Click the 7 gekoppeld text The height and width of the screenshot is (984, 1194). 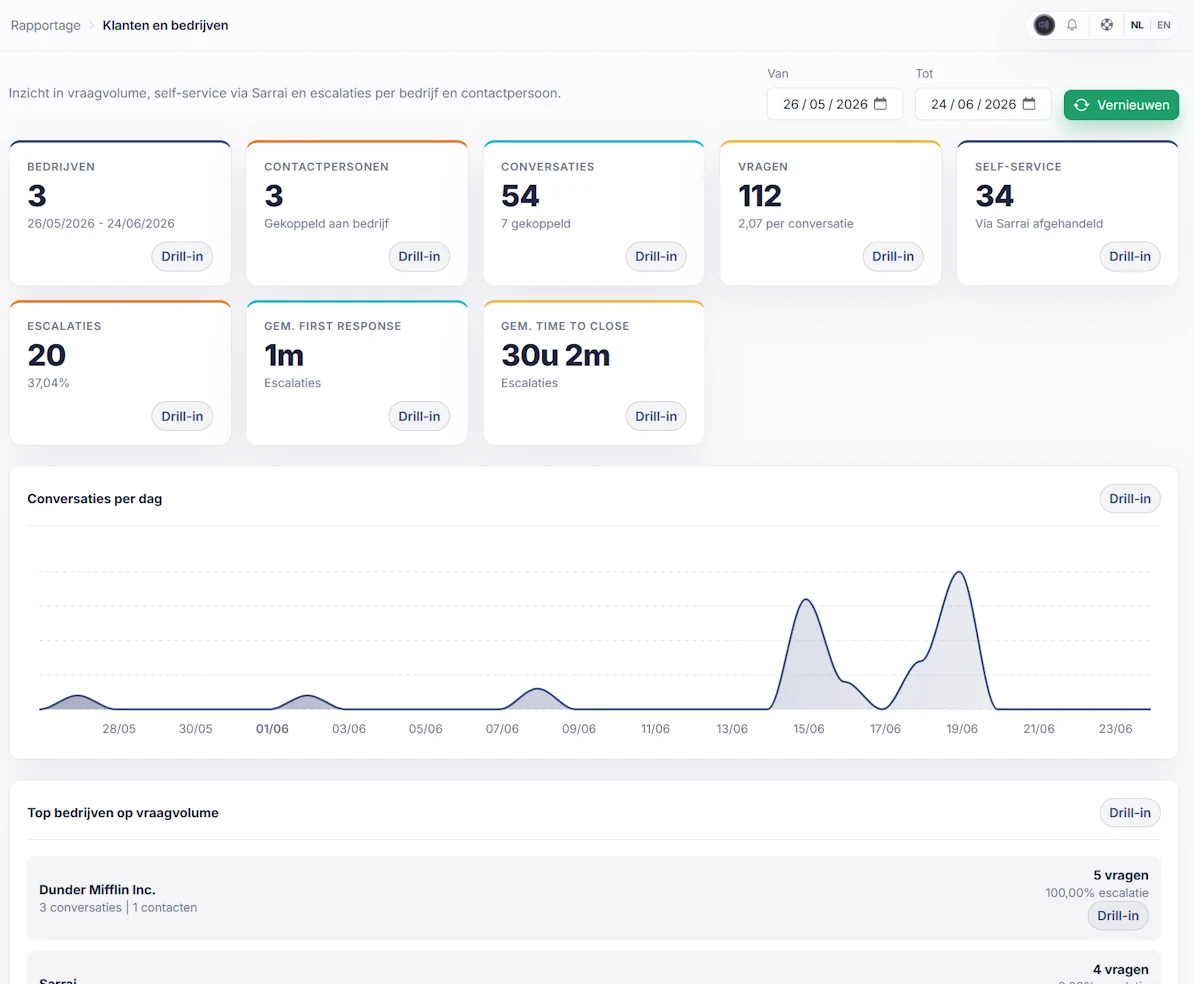point(535,224)
